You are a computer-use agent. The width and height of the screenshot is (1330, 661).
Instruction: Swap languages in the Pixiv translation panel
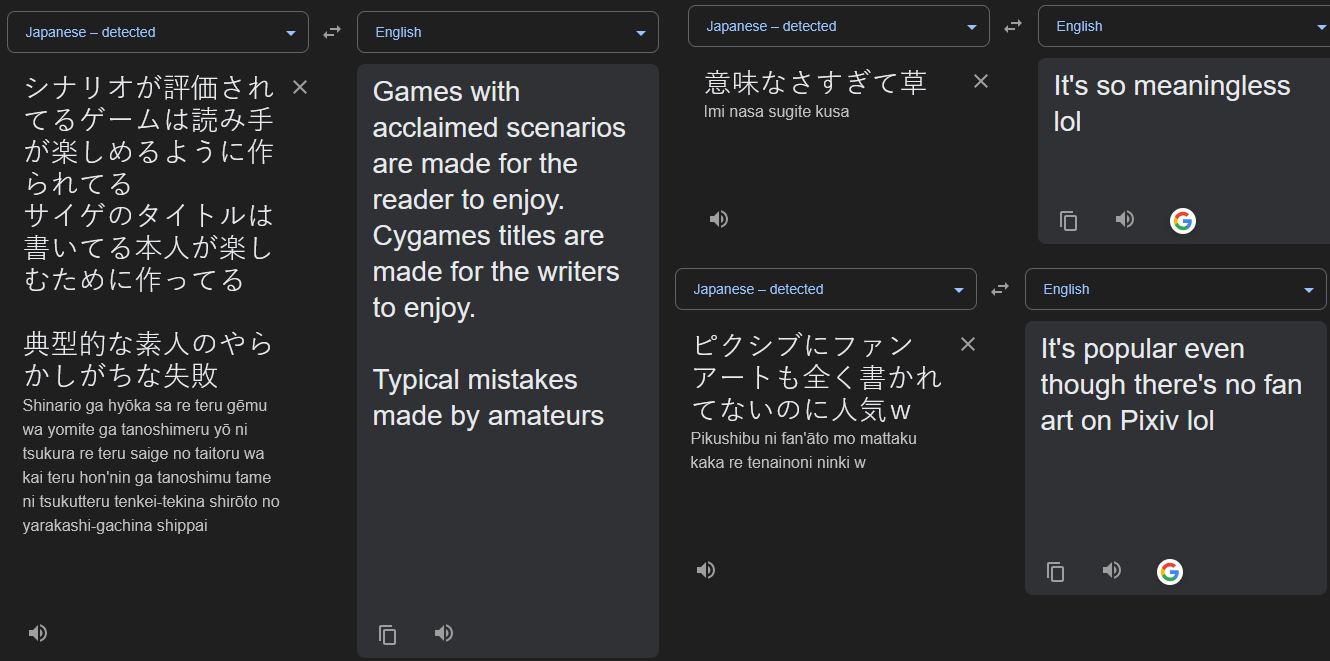[1000, 289]
